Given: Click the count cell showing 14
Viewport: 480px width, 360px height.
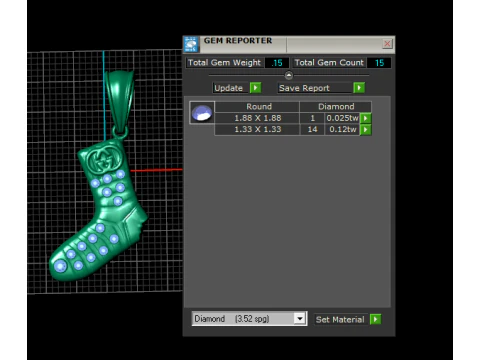Looking at the screenshot, I should tap(312, 130).
